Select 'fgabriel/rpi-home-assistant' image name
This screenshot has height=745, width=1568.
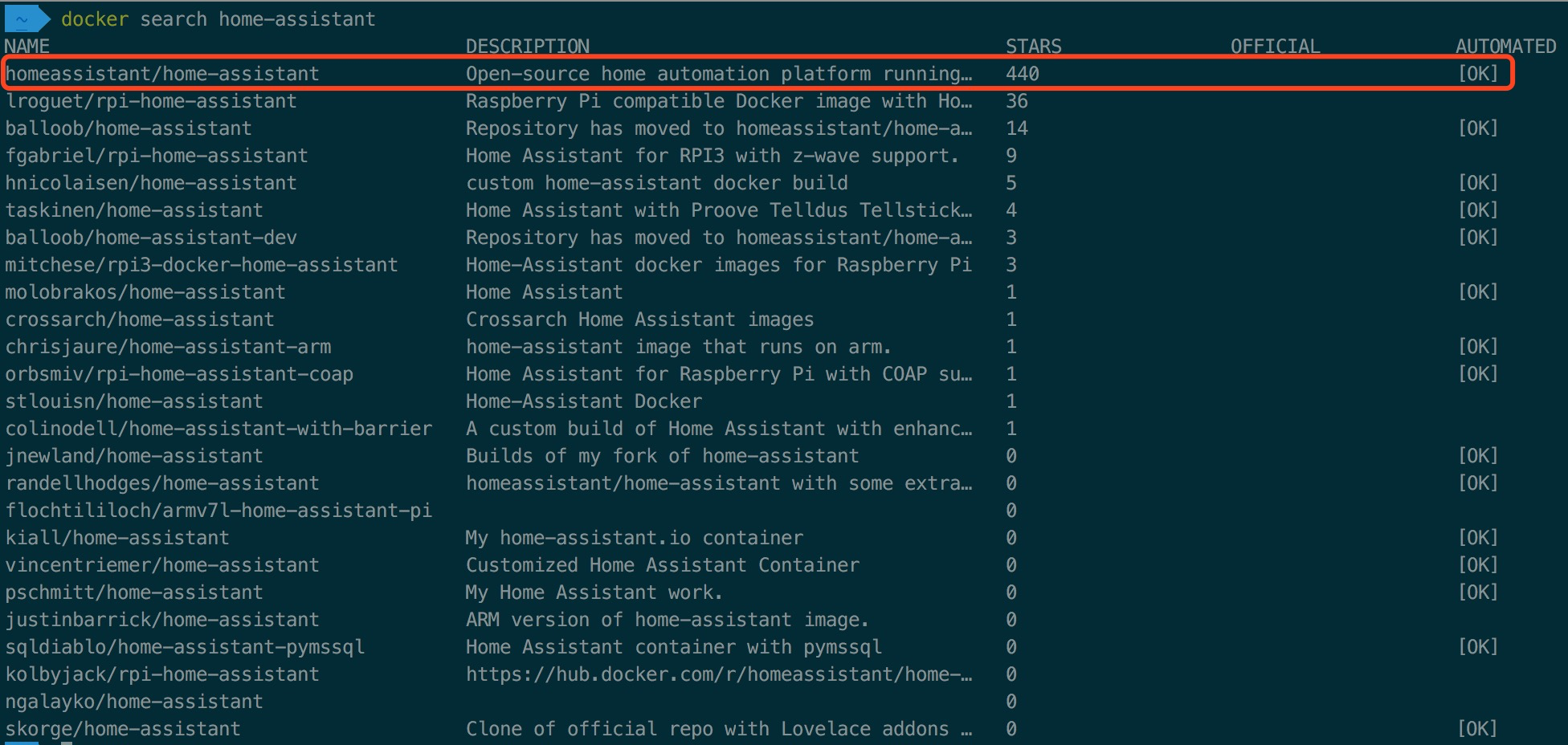(157, 156)
